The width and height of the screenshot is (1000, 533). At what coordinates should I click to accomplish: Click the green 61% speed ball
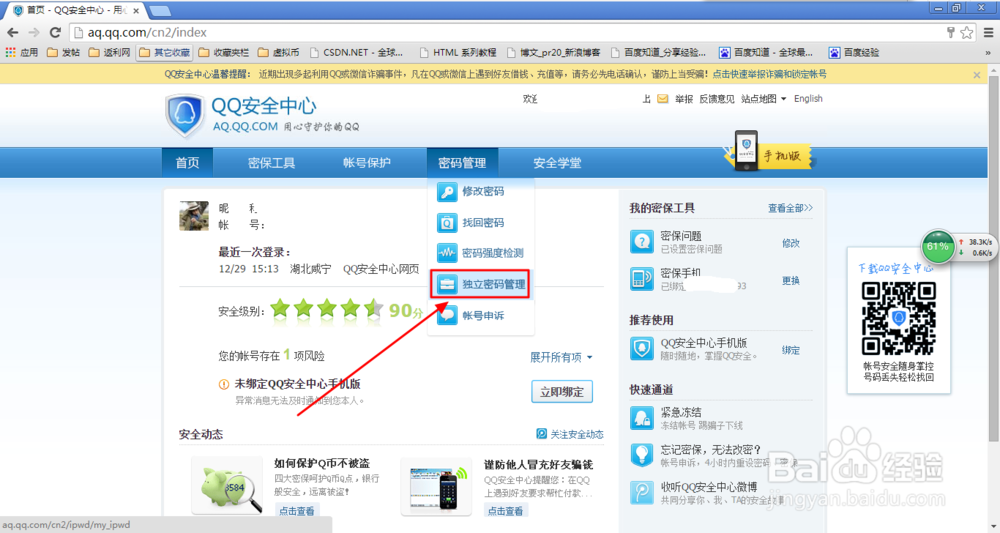pyautogui.click(x=938, y=246)
